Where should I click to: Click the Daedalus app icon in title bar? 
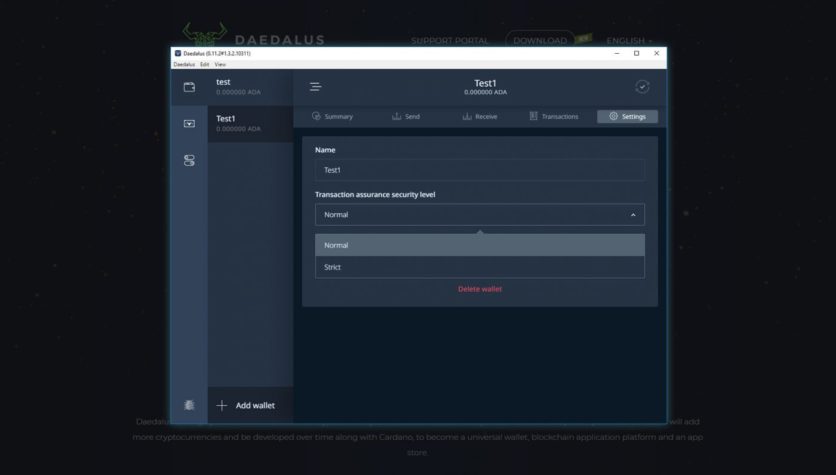point(178,53)
